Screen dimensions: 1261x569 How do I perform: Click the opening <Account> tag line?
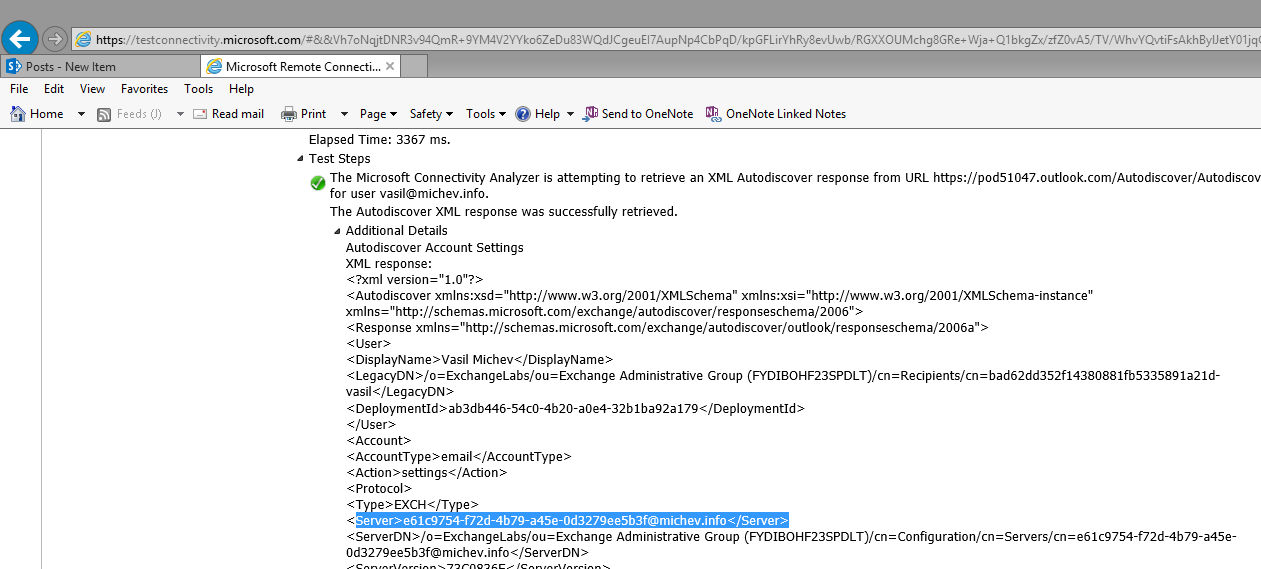(x=378, y=440)
